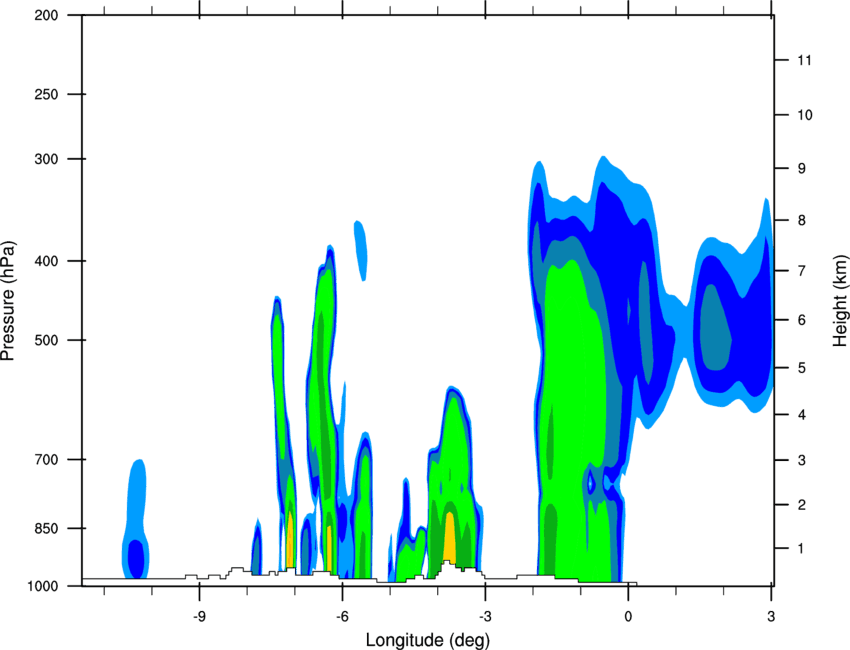
Task: Click the 6 km height tick label
Action: coord(801,320)
